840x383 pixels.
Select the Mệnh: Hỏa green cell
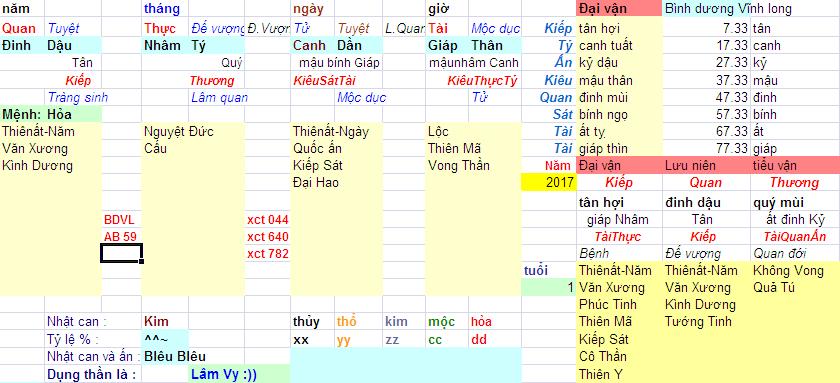pyautogui.click(x=51, y=114)
